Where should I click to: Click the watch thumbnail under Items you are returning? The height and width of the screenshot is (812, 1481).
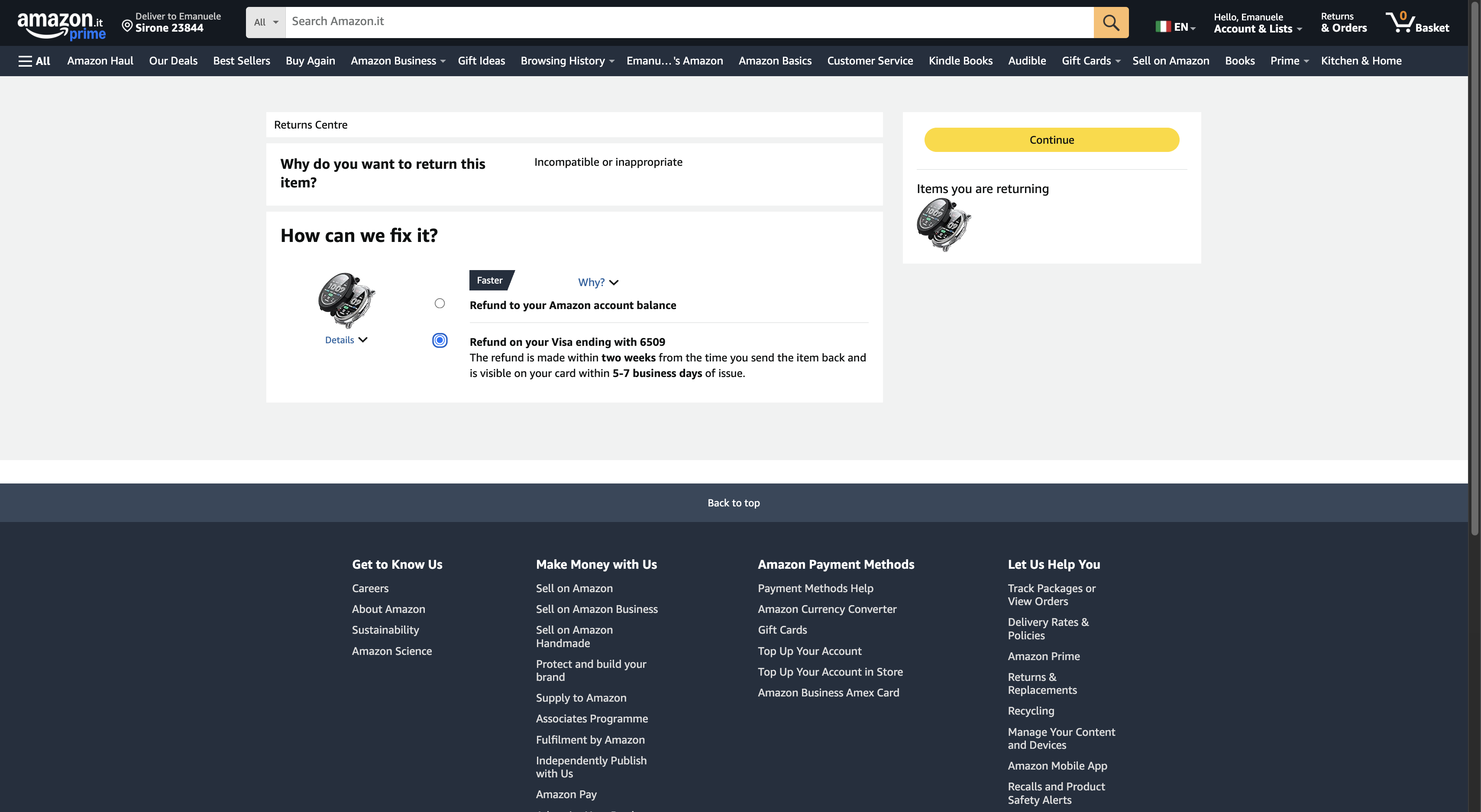pos(944,225)
